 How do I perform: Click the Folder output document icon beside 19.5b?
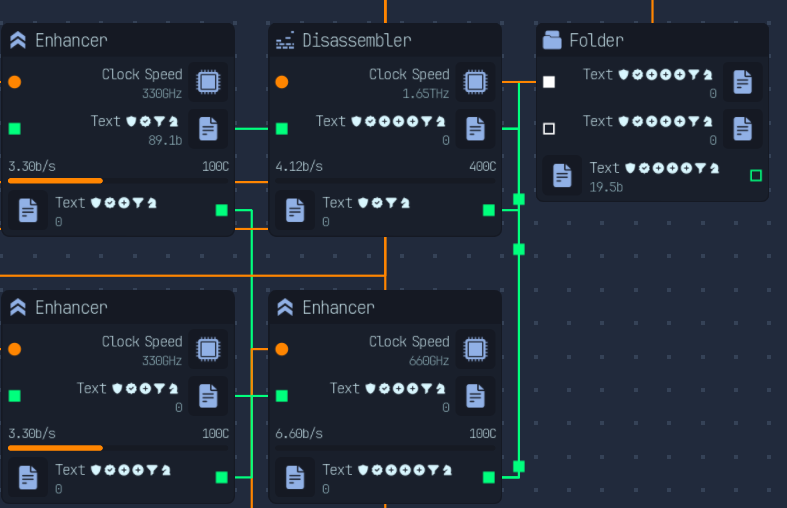(562, 175)
